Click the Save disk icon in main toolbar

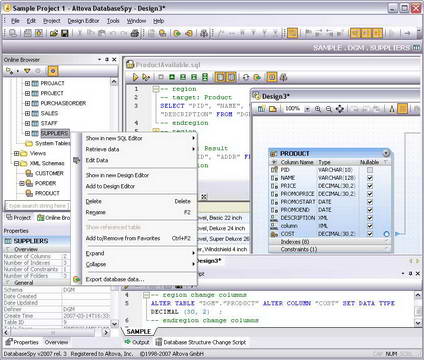pos(64,33)
